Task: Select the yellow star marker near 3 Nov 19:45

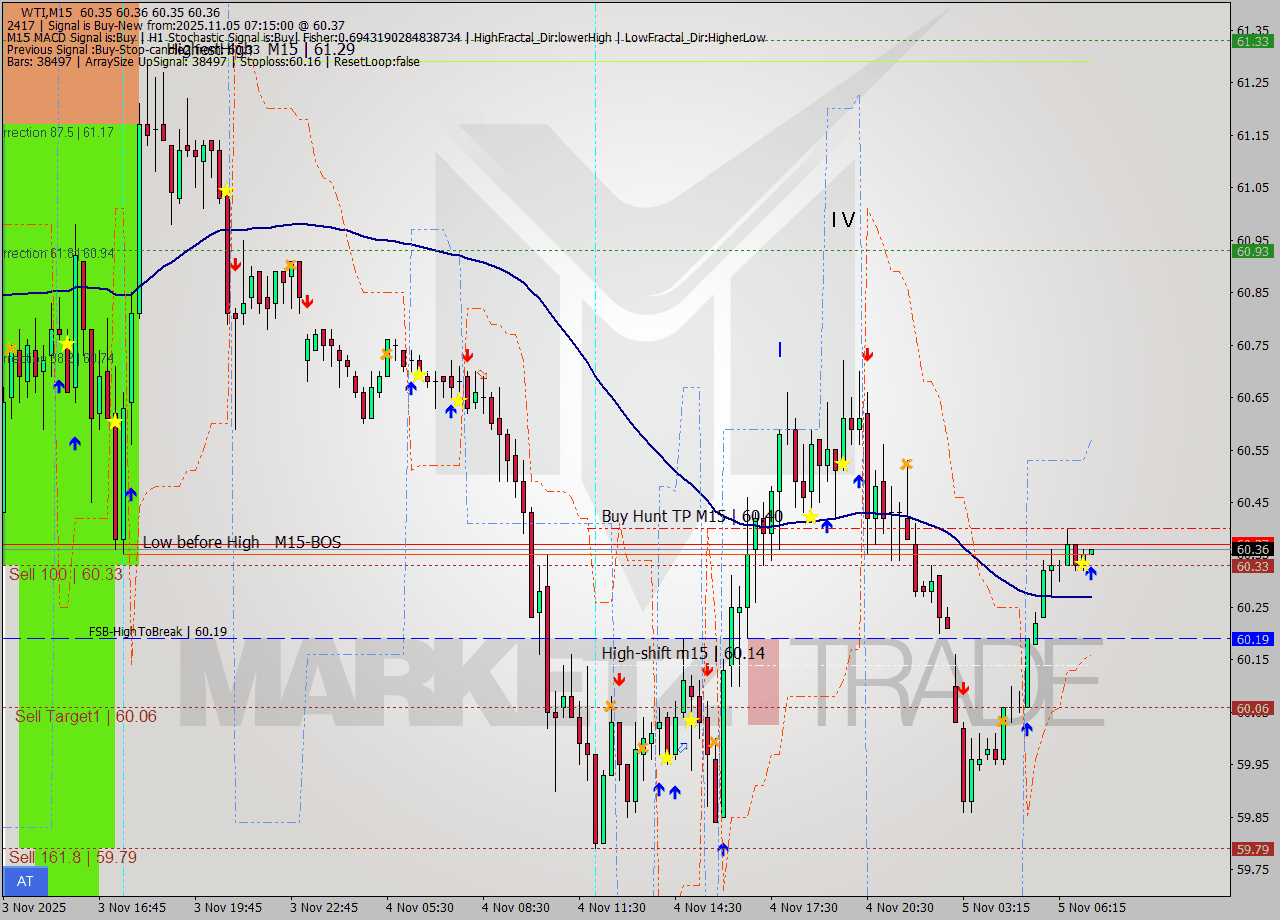Action: (226, 190)
